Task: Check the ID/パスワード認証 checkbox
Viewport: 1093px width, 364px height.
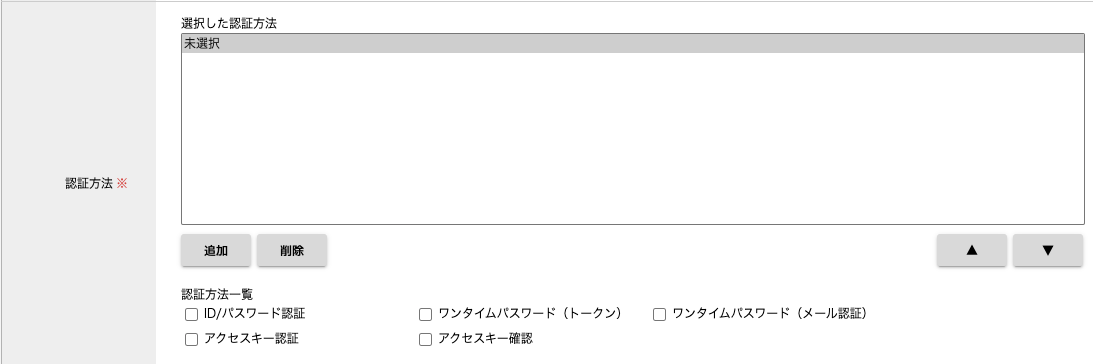Action: point(191,314)
